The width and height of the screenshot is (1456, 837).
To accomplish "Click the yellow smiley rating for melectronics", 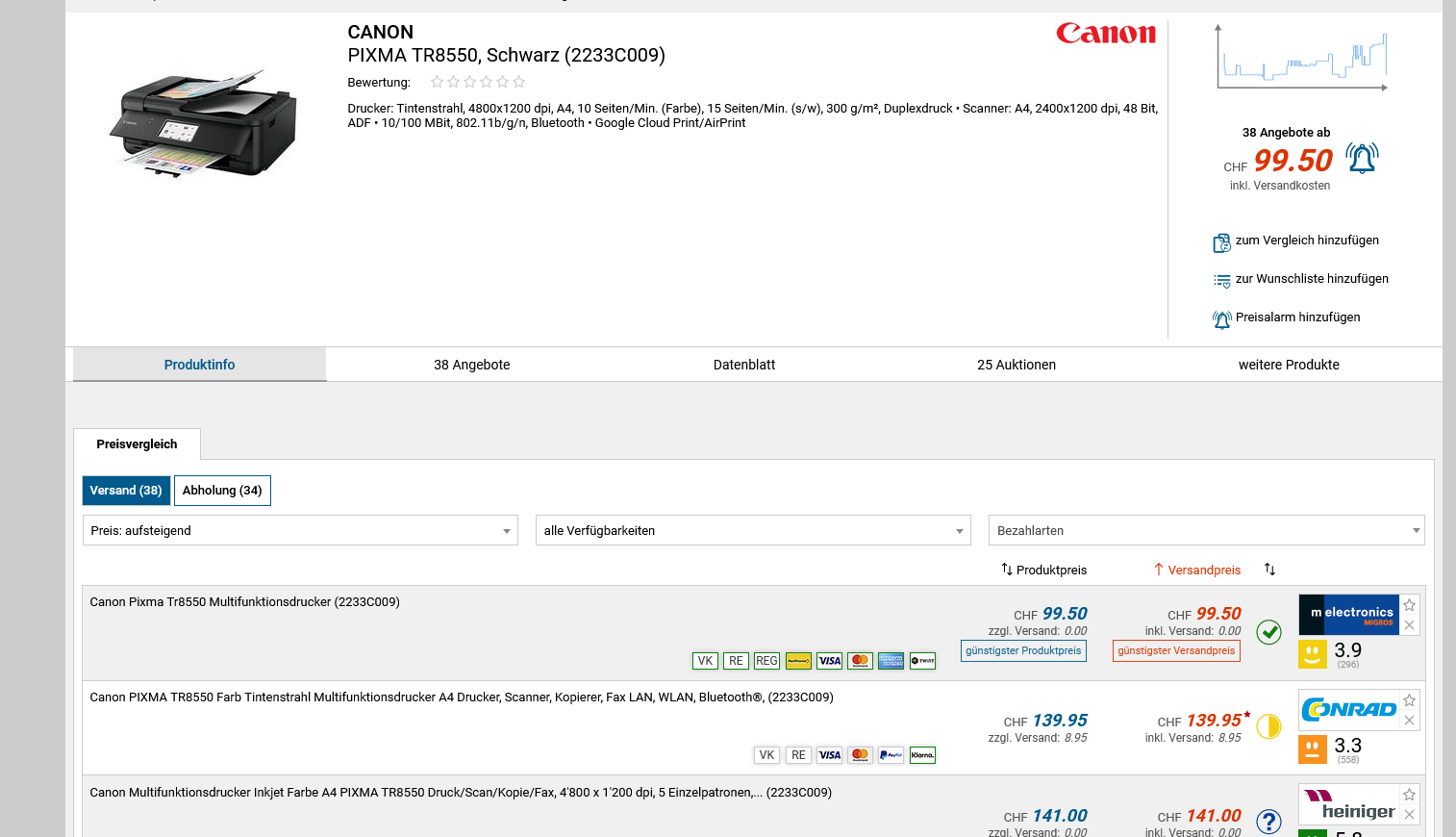I will point(1313,654).
